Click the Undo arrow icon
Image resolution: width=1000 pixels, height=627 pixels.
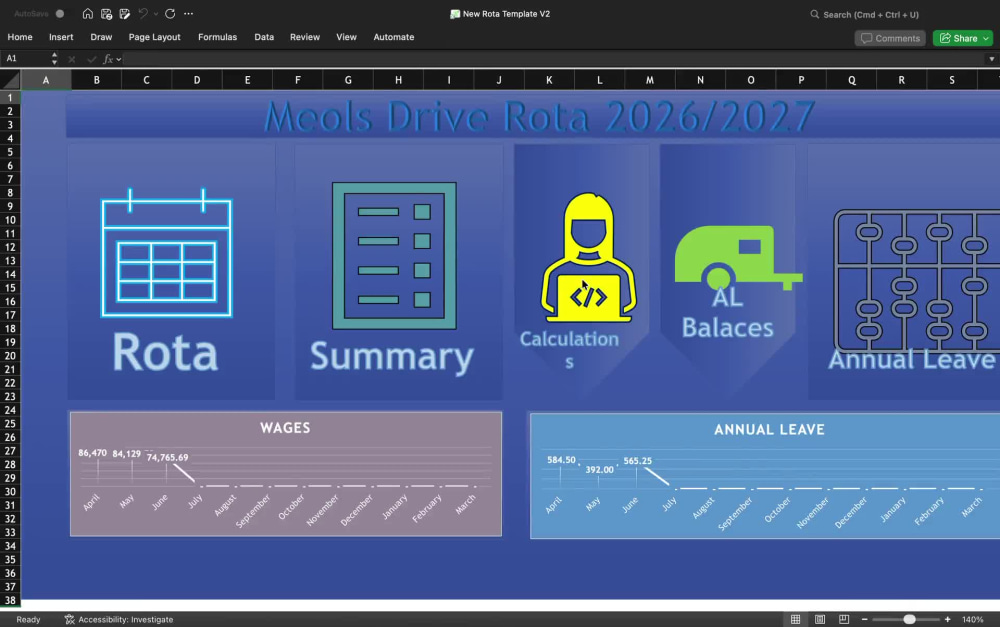coord(143,13)
